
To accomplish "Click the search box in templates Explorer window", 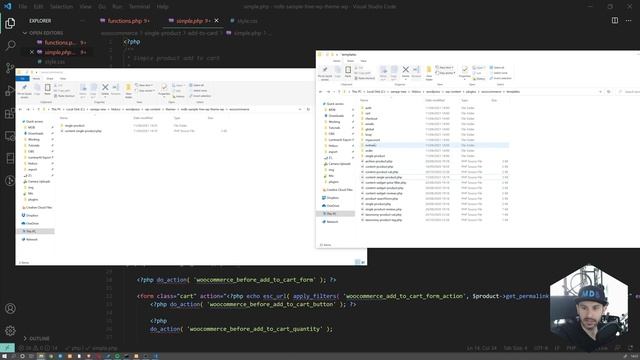I will 629,92.
